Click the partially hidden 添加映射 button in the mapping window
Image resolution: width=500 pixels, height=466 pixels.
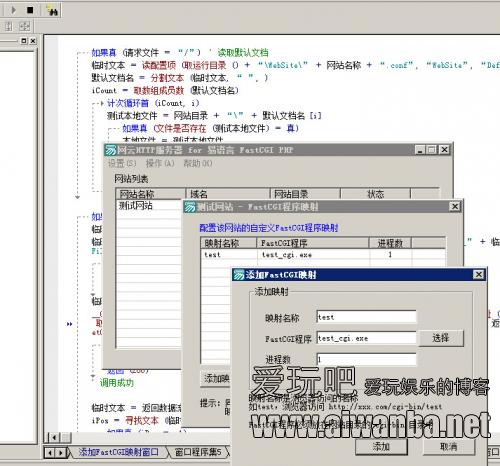pos(215,378)
